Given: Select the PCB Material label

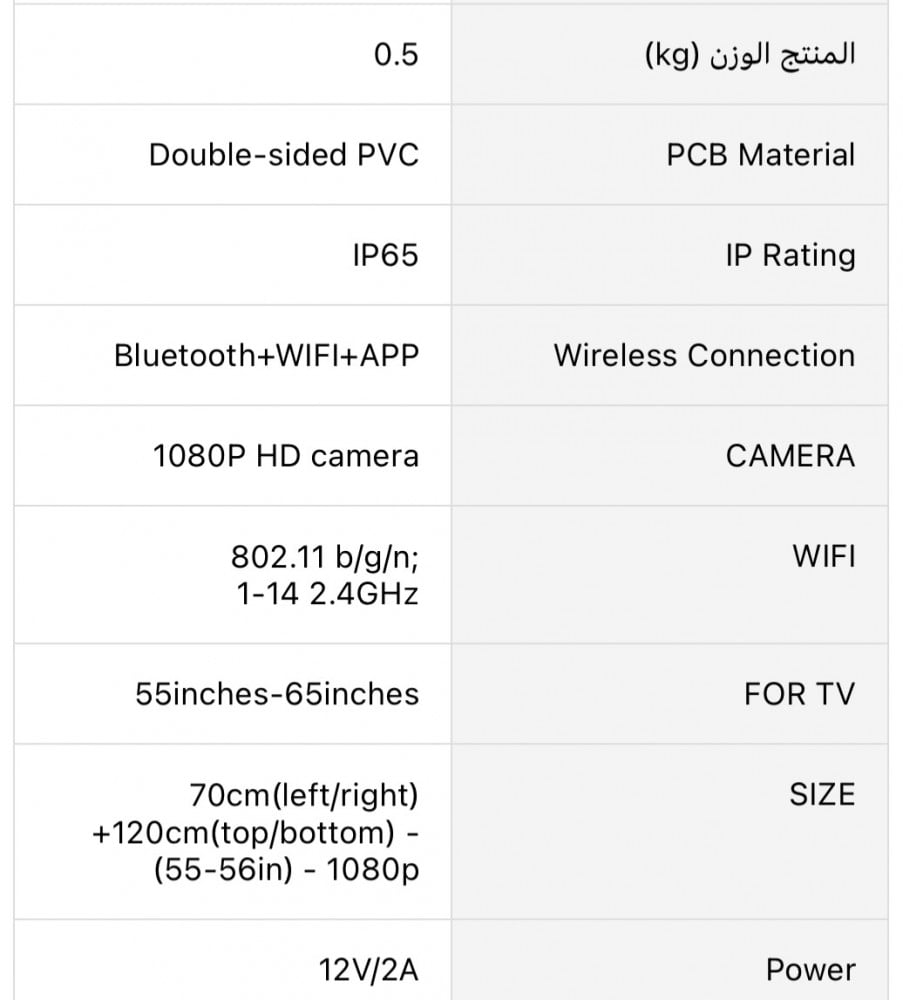Looking at the screenshot, I should tap(761, 155).
